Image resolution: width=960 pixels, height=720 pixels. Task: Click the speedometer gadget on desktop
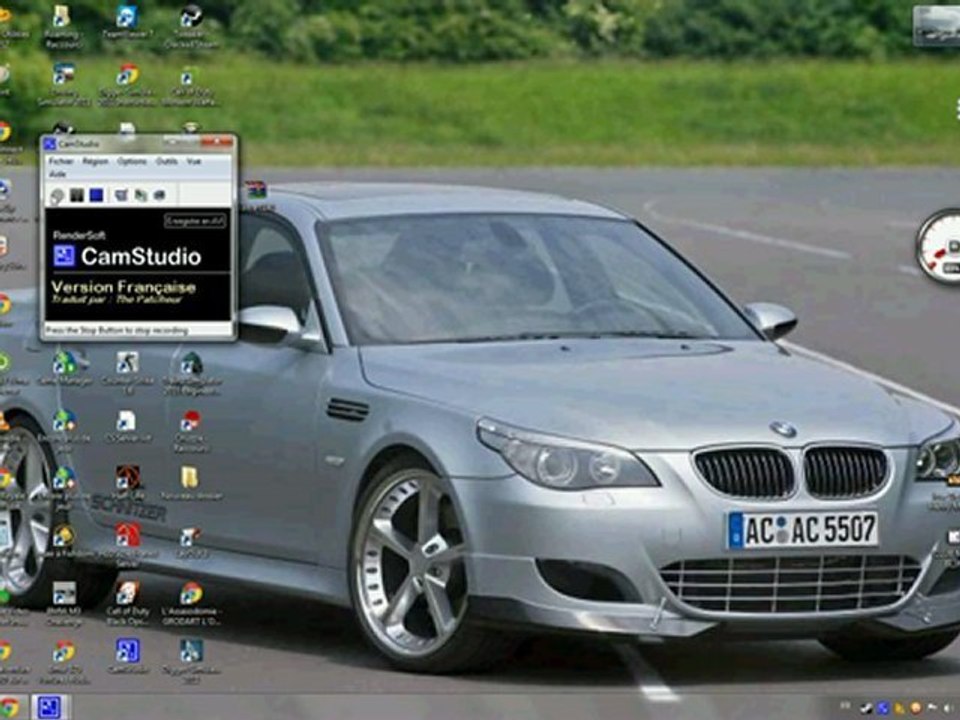pyautogui.click(x=939, y=246)
